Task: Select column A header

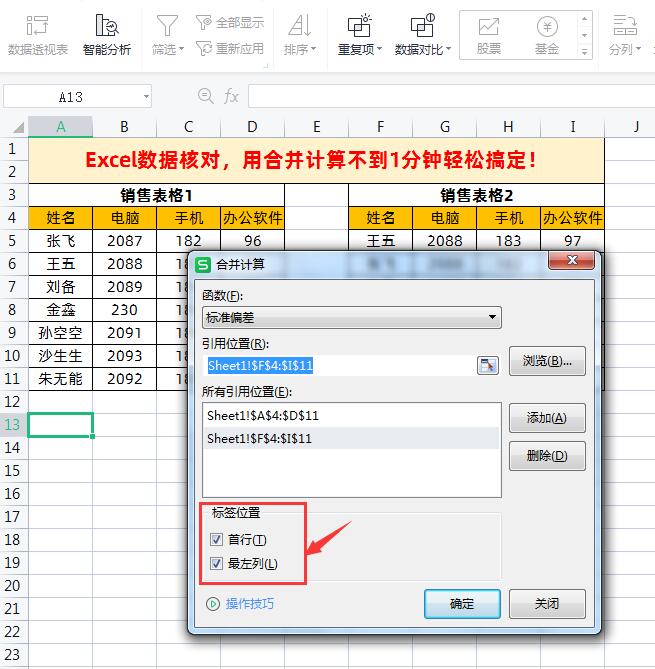Action: point(61,127)
